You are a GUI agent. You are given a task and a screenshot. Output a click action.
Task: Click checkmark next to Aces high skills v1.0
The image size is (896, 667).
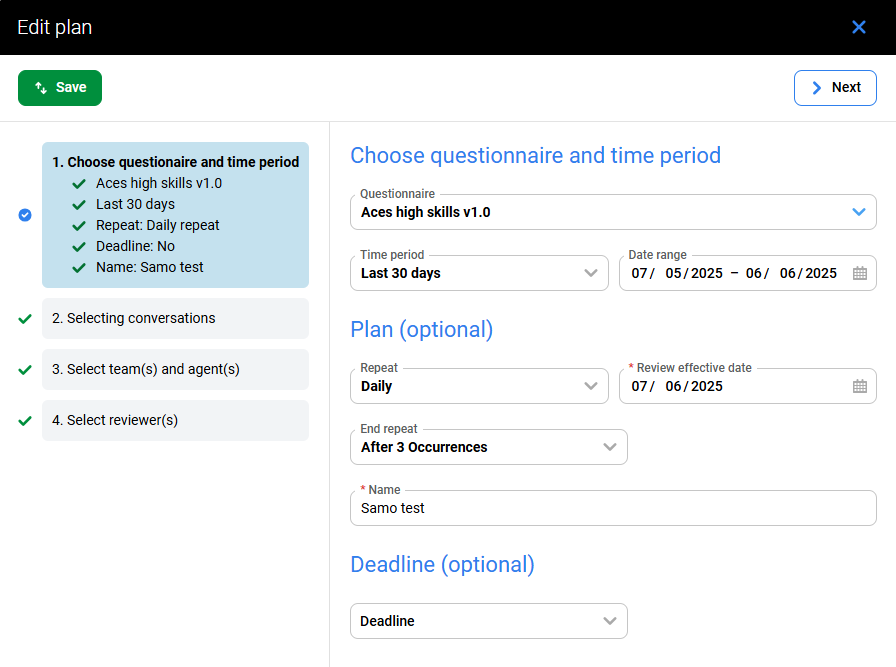tap(79, 183)
